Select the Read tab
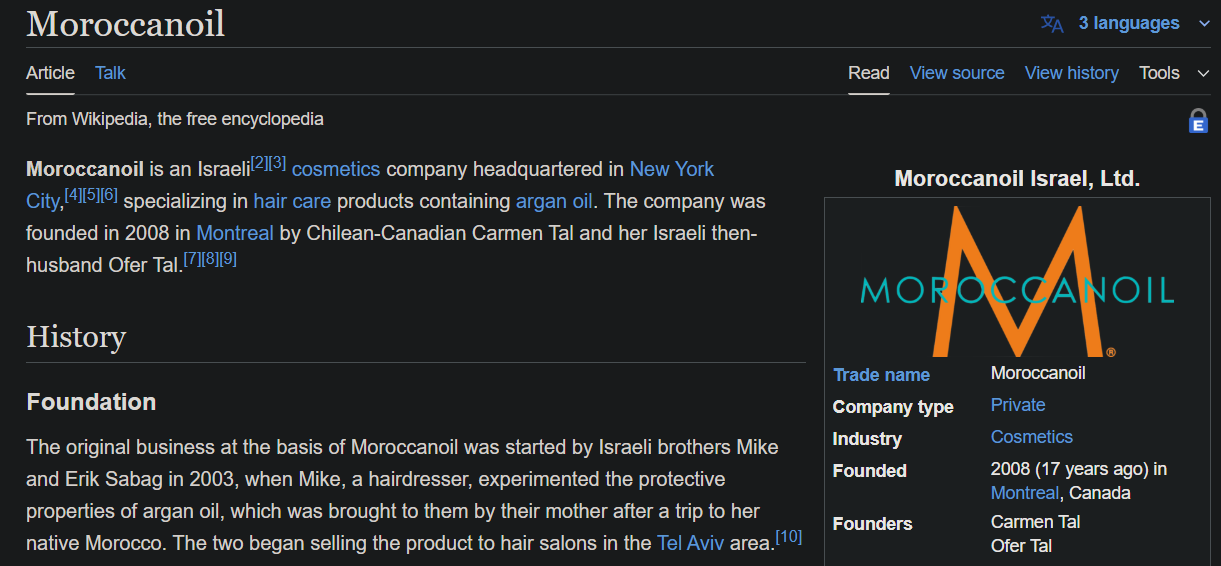 pyautogui.click(x=869, y=73)
